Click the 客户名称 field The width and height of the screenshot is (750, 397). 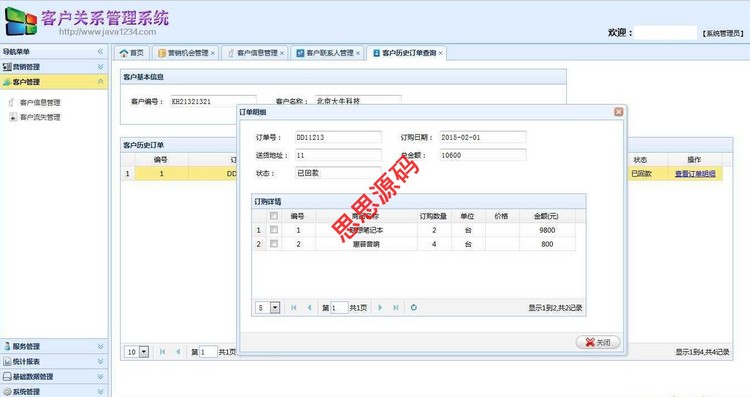click(x=358, y=101)
